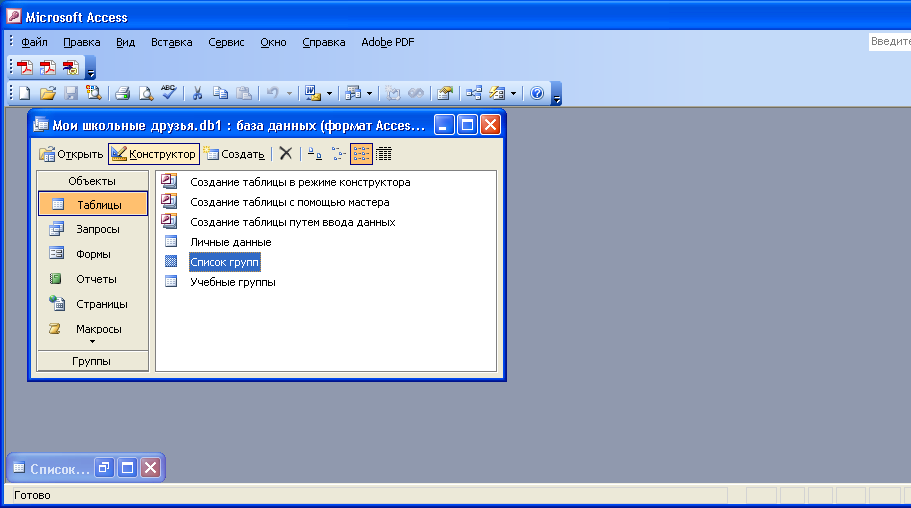
Task: Open the Сервис menu
Action: (x=226, y=42)
